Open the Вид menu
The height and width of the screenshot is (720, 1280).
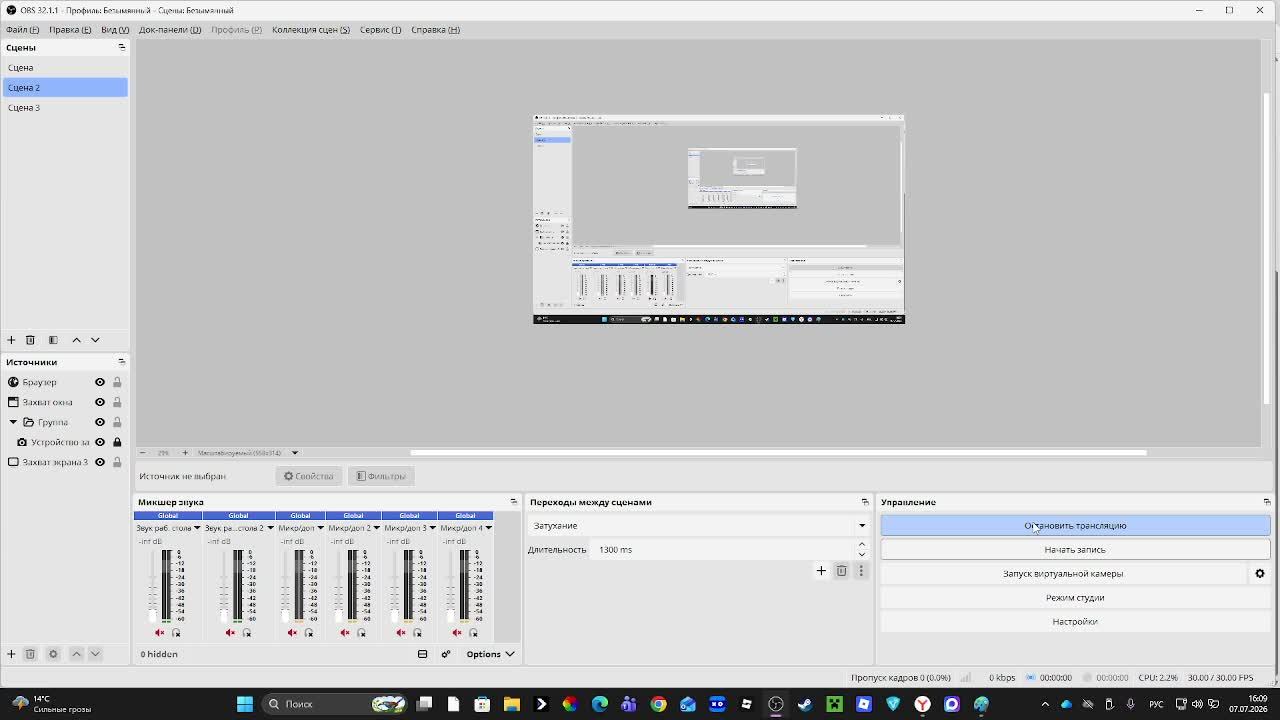tap(115, 29)
